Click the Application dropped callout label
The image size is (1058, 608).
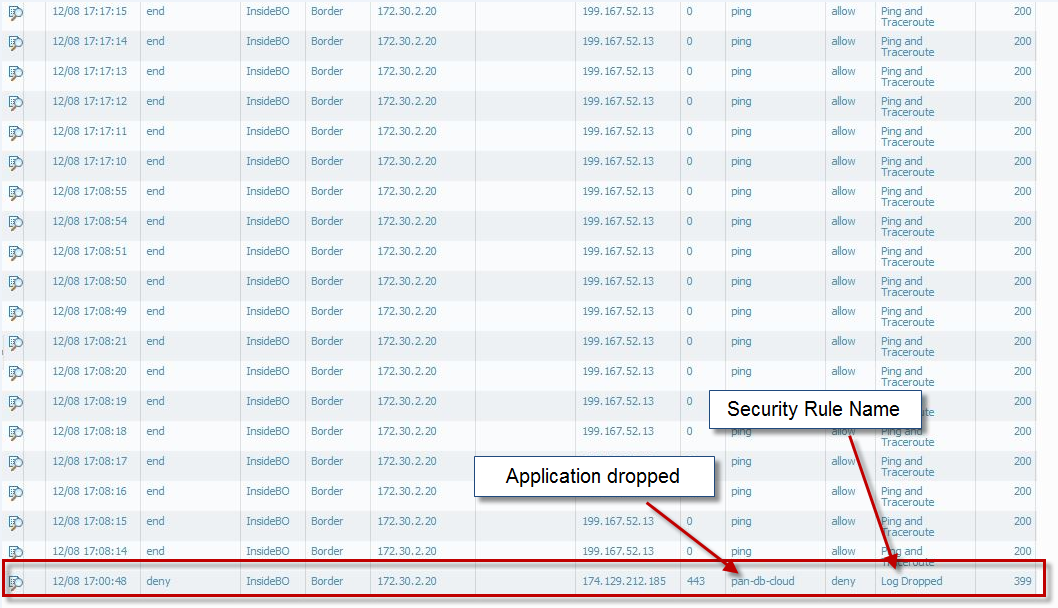[x=594, y=477]
